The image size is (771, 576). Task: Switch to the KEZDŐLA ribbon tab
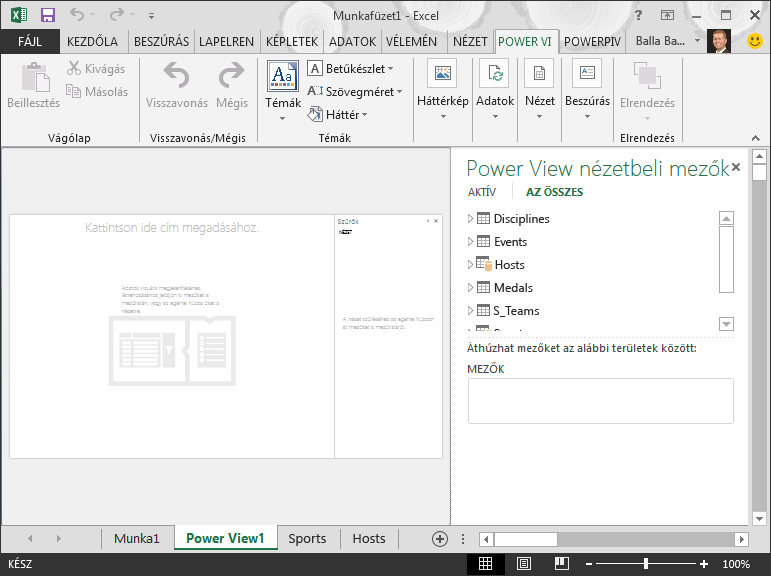[92, 41]
